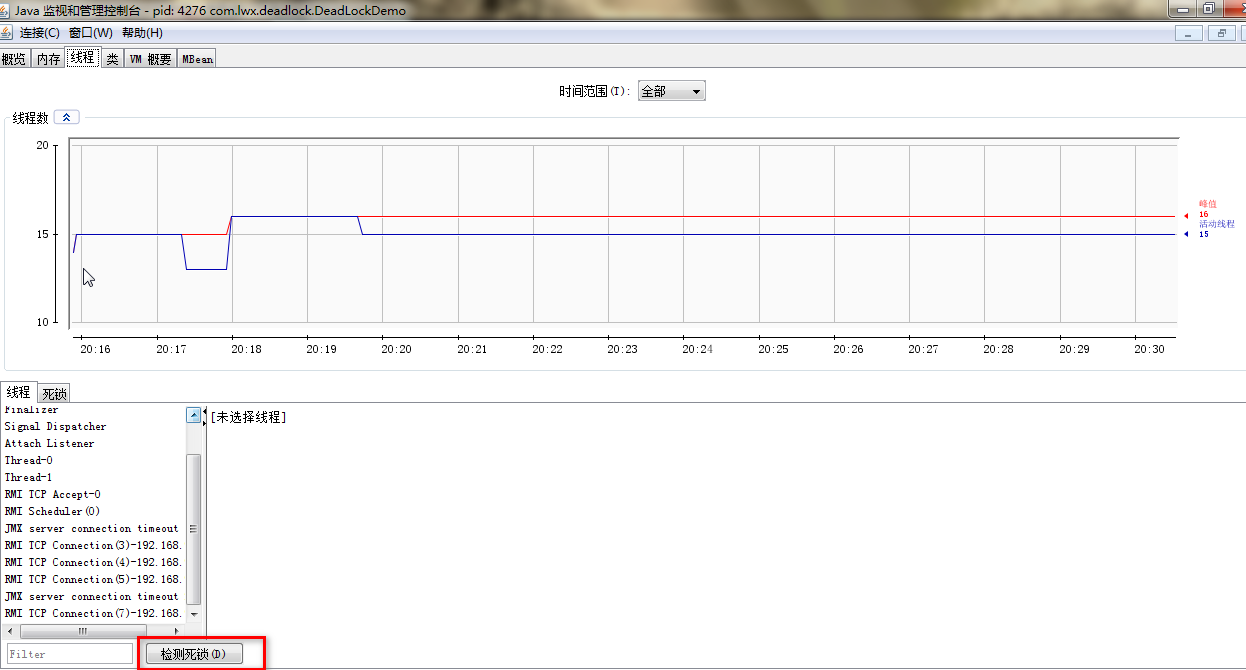Switch to the 概览 tab
The height and width of the screenshot is (670, 1246).
click(x=15, y=57)
